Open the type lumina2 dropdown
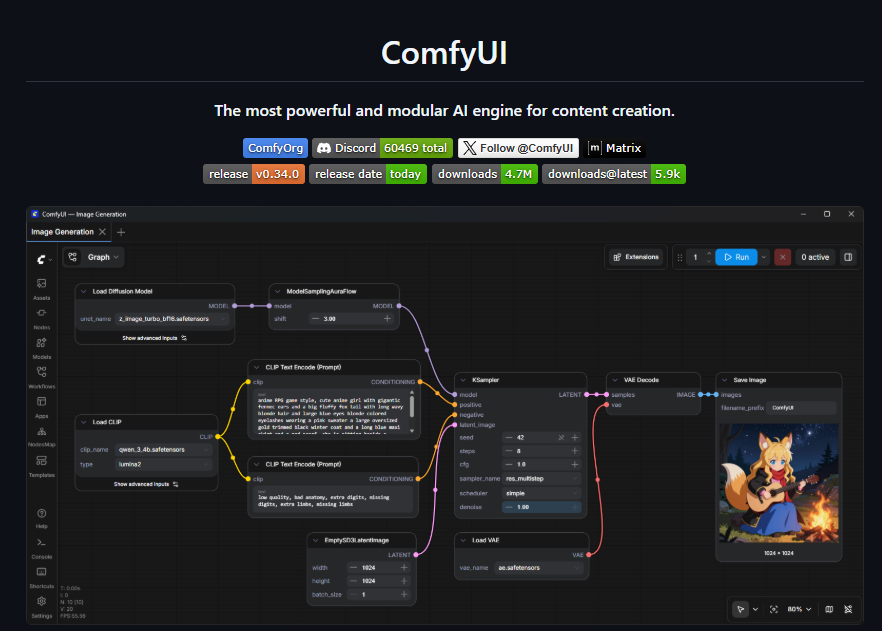 (x=164, y=465)
